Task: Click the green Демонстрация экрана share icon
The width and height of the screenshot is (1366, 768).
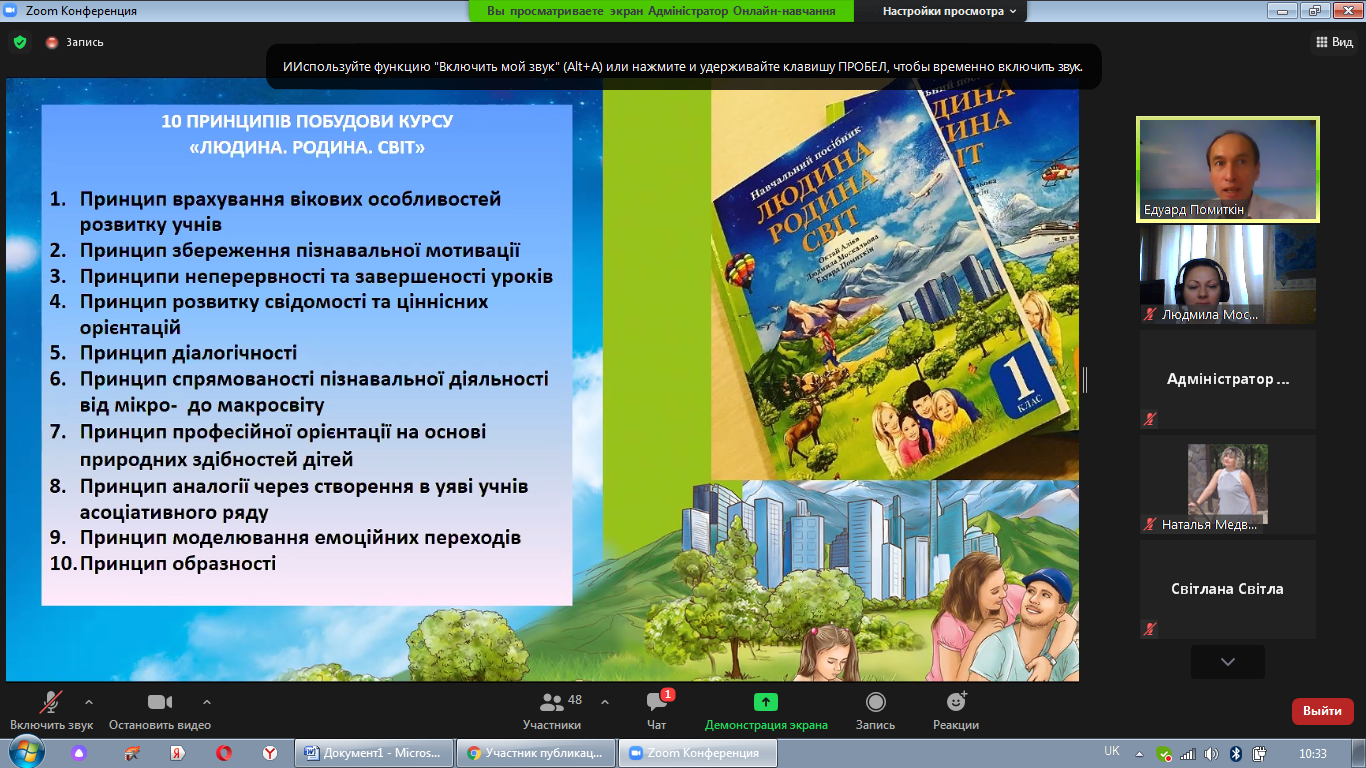Action: coord(766,702)
